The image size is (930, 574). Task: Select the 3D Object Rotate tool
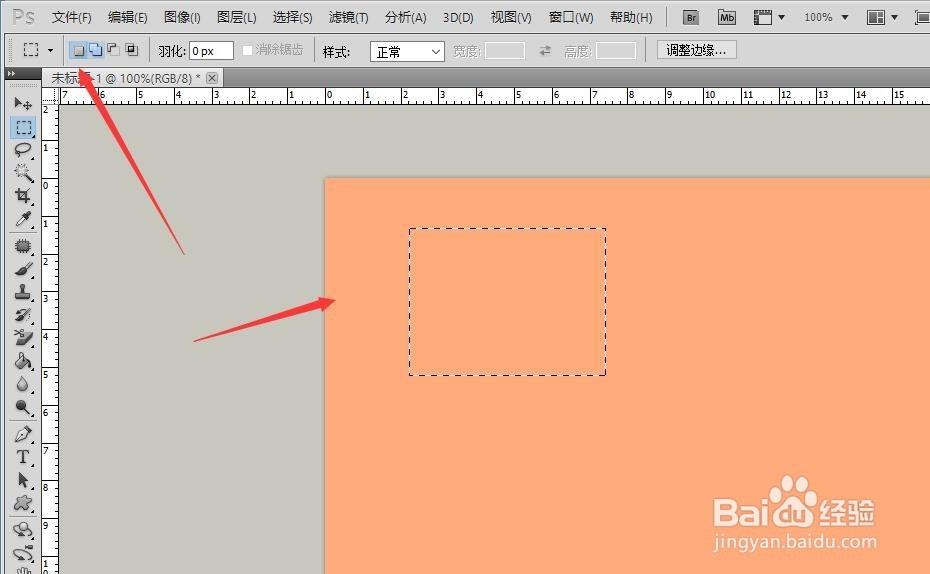23,529
